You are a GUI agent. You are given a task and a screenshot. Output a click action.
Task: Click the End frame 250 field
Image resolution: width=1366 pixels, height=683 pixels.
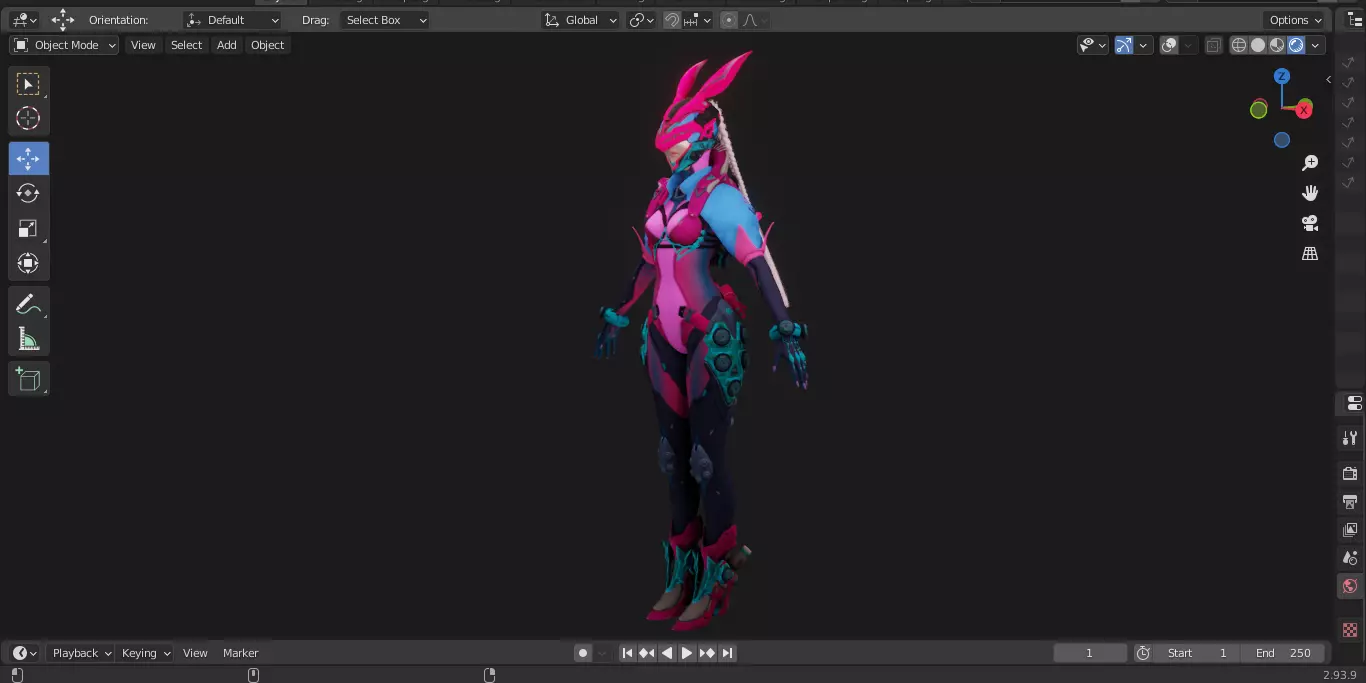coord(1284,653)
